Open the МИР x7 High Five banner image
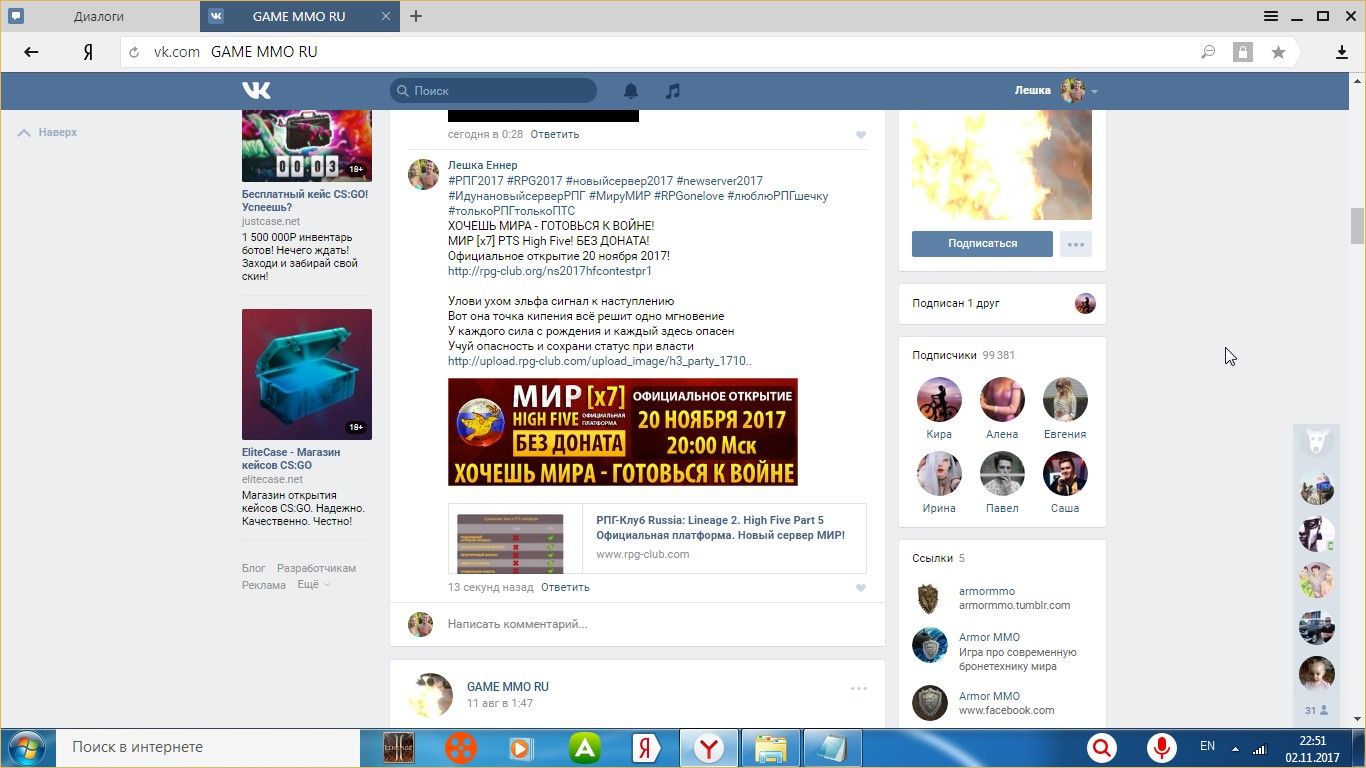This screenshot has width=1366, height=768. pos(623,432)
